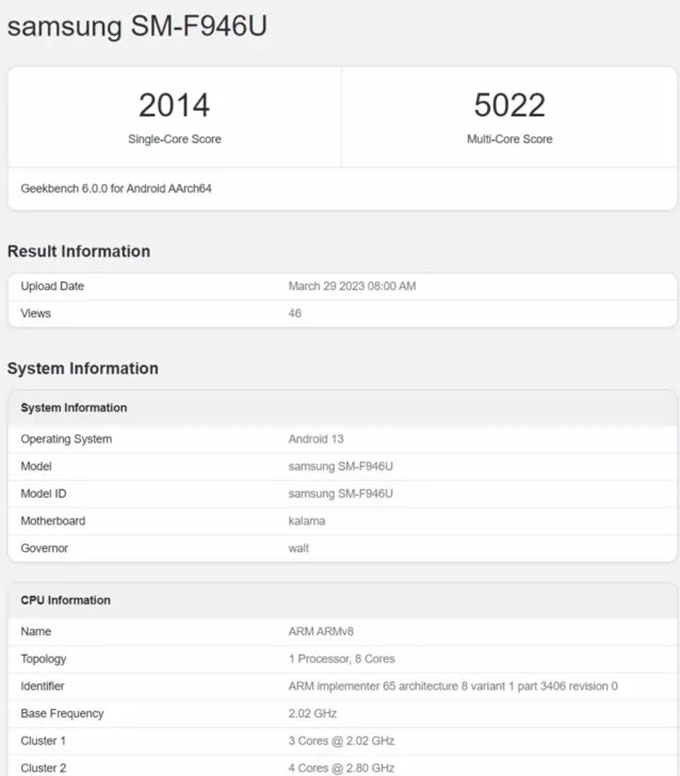Select the kalama motherboard value
Screen dimensions: 680x776
[306, 521]
